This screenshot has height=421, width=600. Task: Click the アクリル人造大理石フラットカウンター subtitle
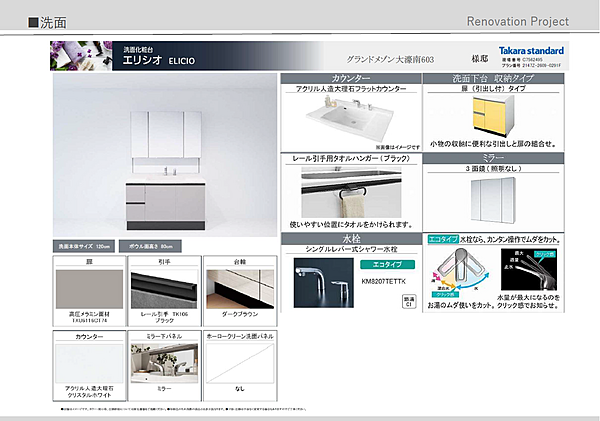351,89
